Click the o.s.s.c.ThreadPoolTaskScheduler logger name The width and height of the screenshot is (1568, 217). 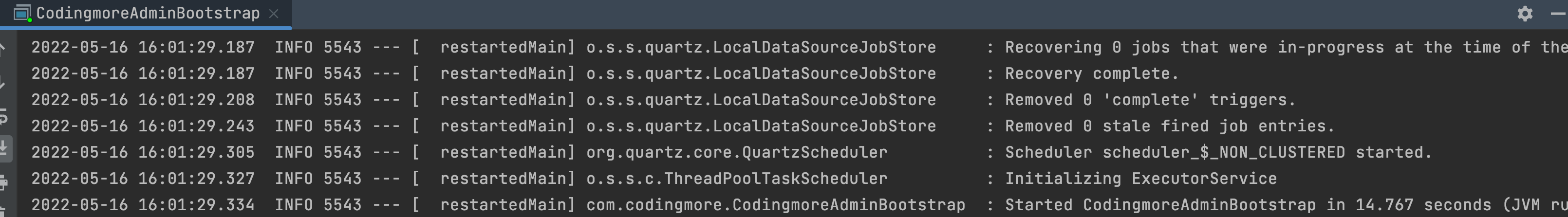pos(736,179)
